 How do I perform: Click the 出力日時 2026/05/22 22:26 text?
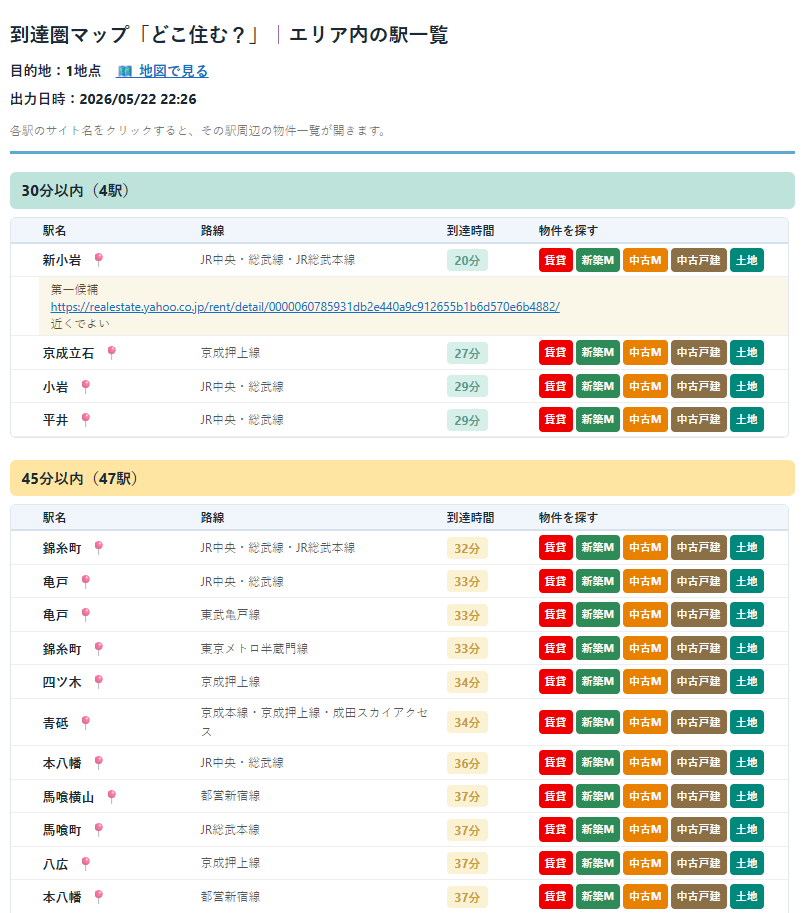click(x=103, y=99)
